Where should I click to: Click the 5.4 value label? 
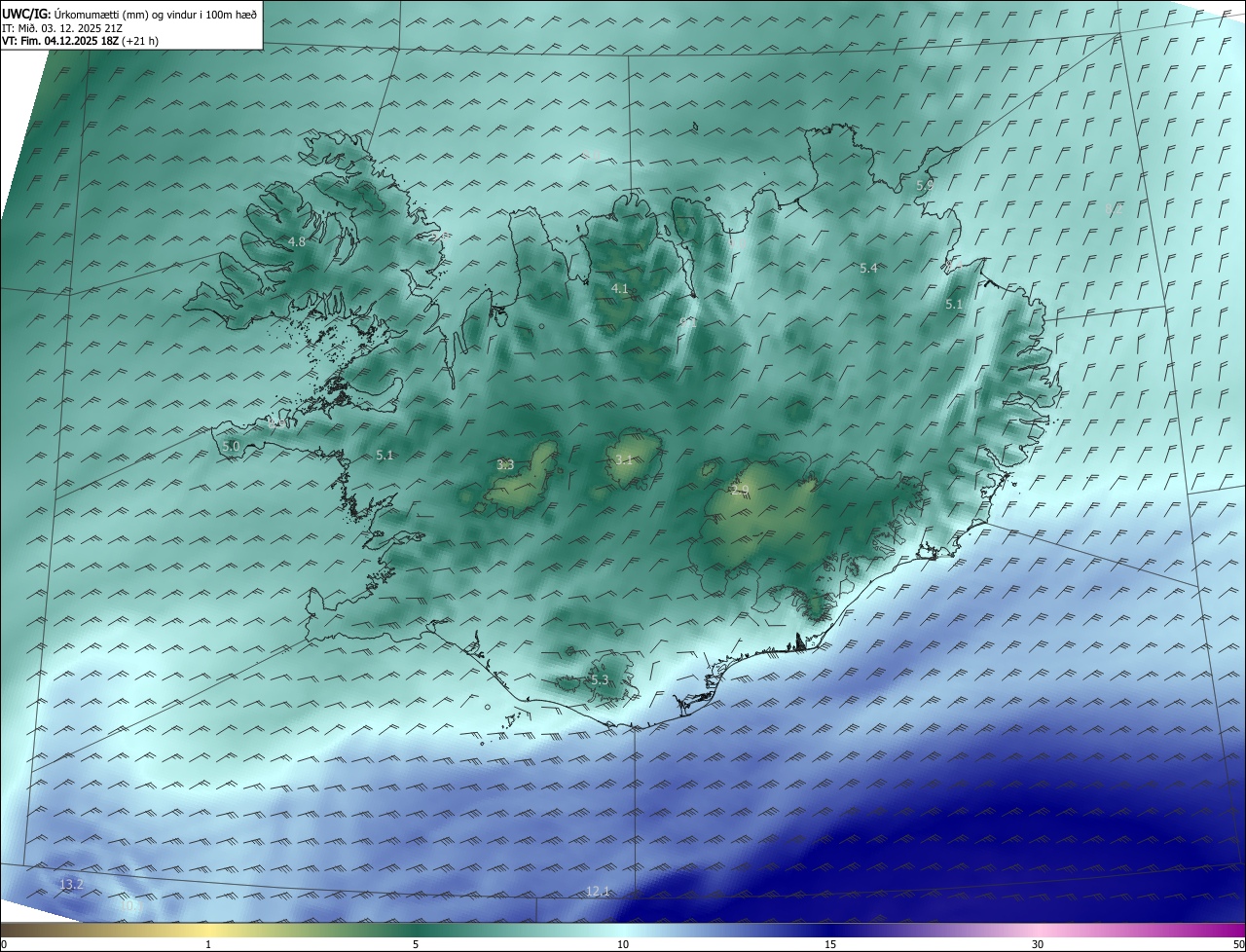pos(868,268)
